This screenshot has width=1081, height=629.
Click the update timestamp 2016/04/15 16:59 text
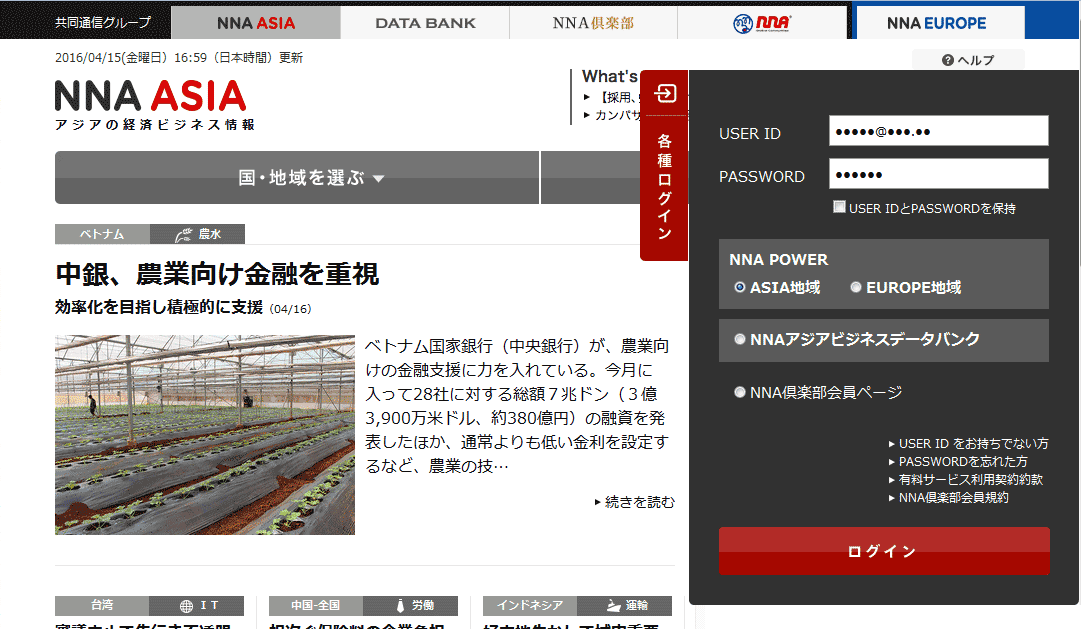(179, 58)
